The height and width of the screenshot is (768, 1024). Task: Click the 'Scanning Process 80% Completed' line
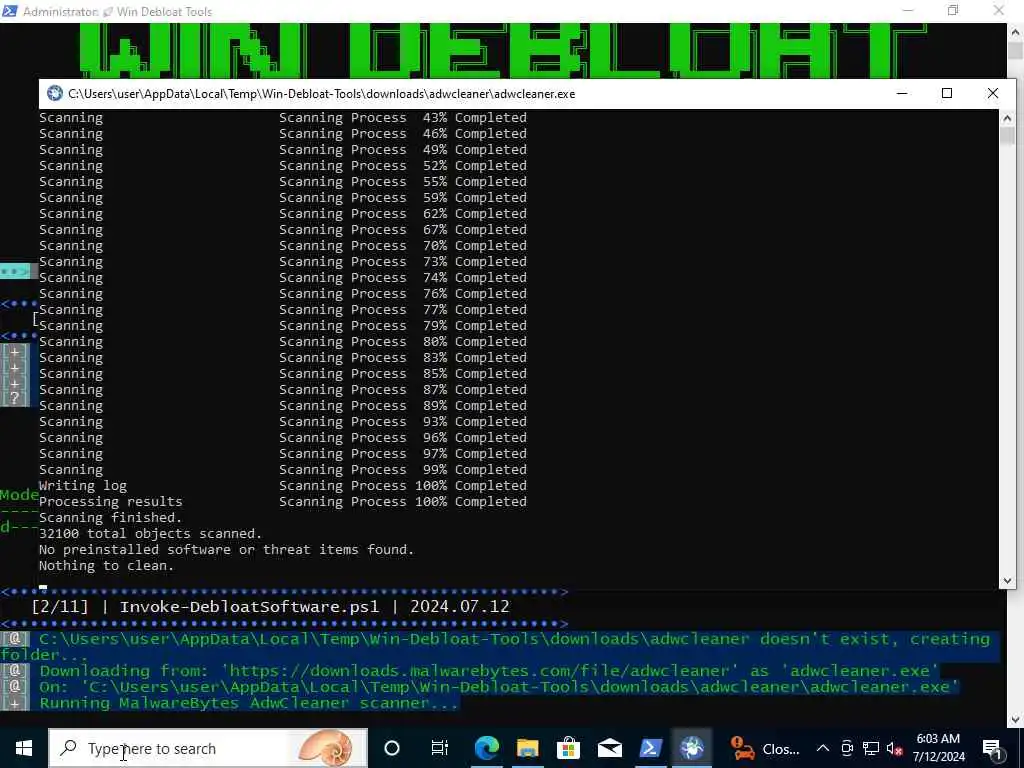click(x=403, y=342)
